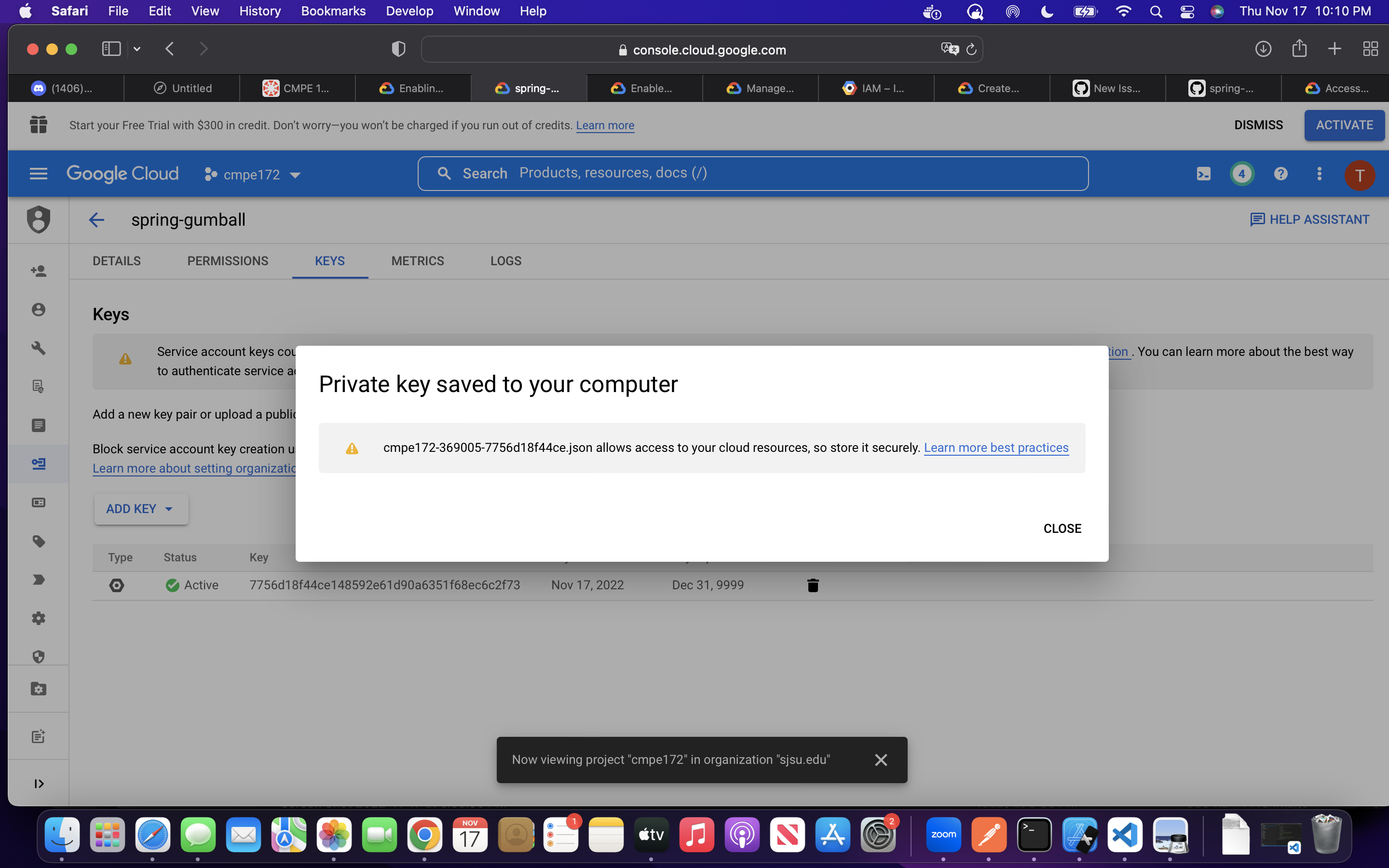Image resolution: width=1389 pixels, height=868 pixels.
Task: Open macOS Control Center toggles
Action: click(x=1187, y=12)
